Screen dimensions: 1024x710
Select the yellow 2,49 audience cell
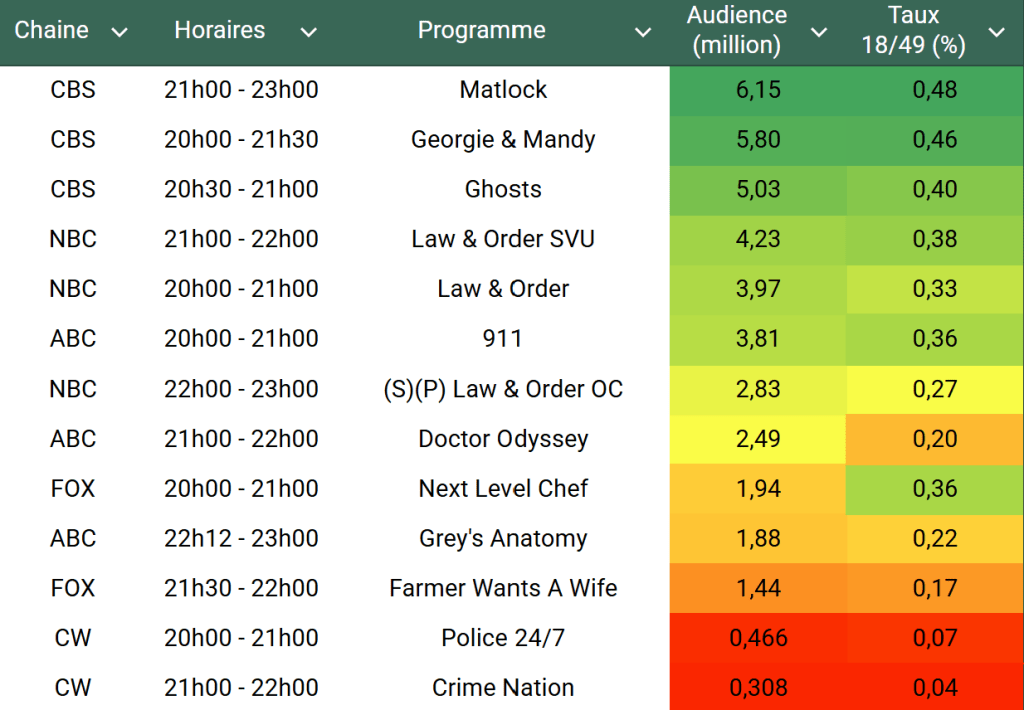coord(758,439)
